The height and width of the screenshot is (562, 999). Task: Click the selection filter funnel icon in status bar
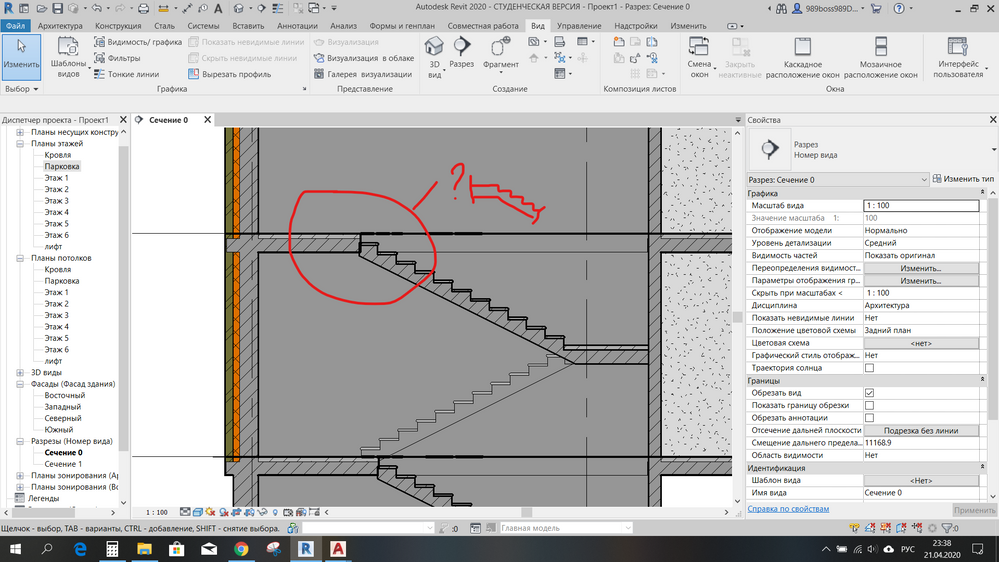[947, 528]
